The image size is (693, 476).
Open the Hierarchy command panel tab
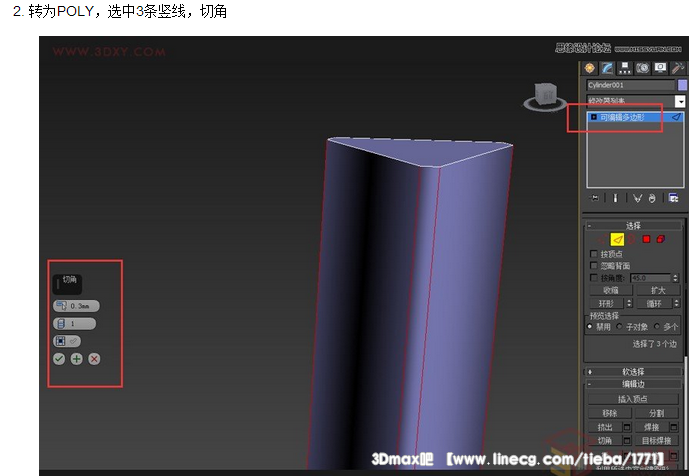(624, 68)
